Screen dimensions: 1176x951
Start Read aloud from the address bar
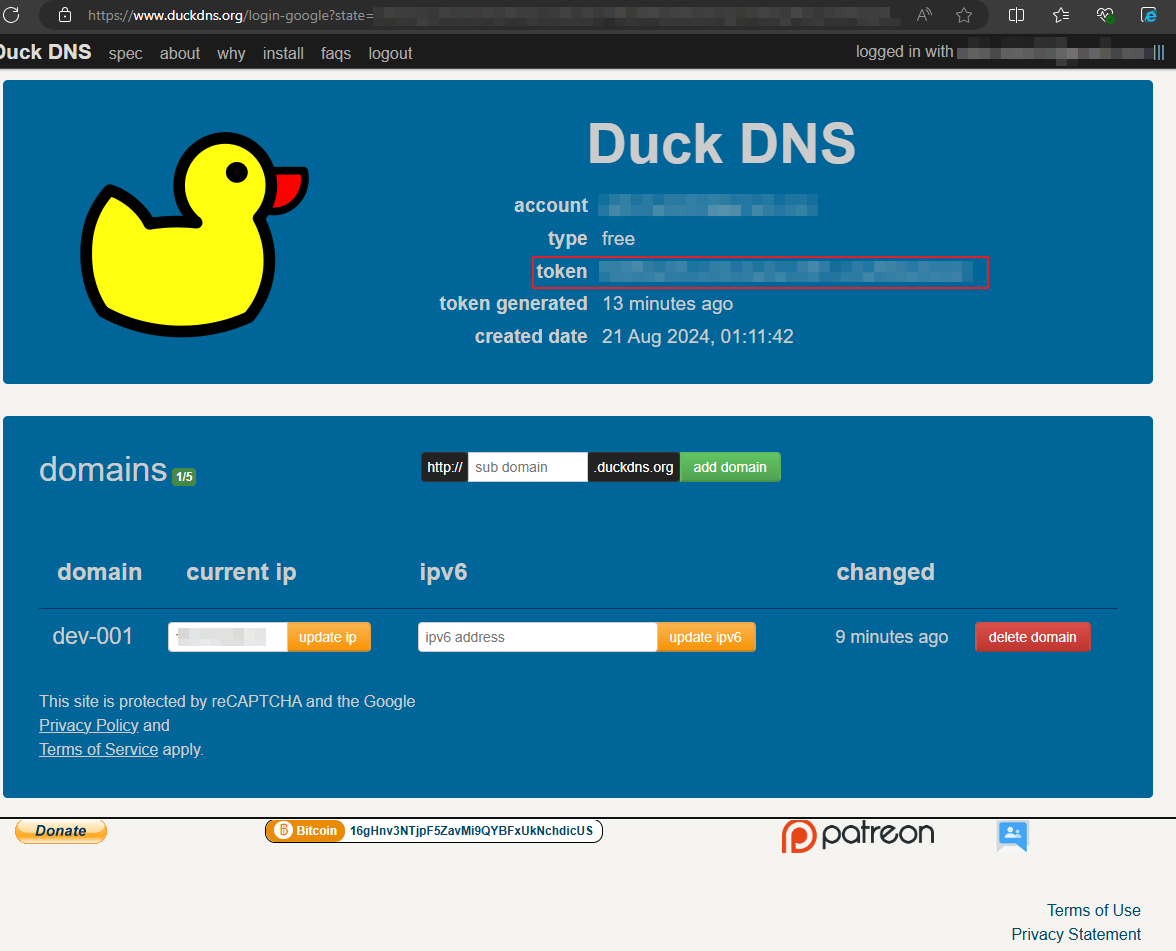click(x=924, y=15)
